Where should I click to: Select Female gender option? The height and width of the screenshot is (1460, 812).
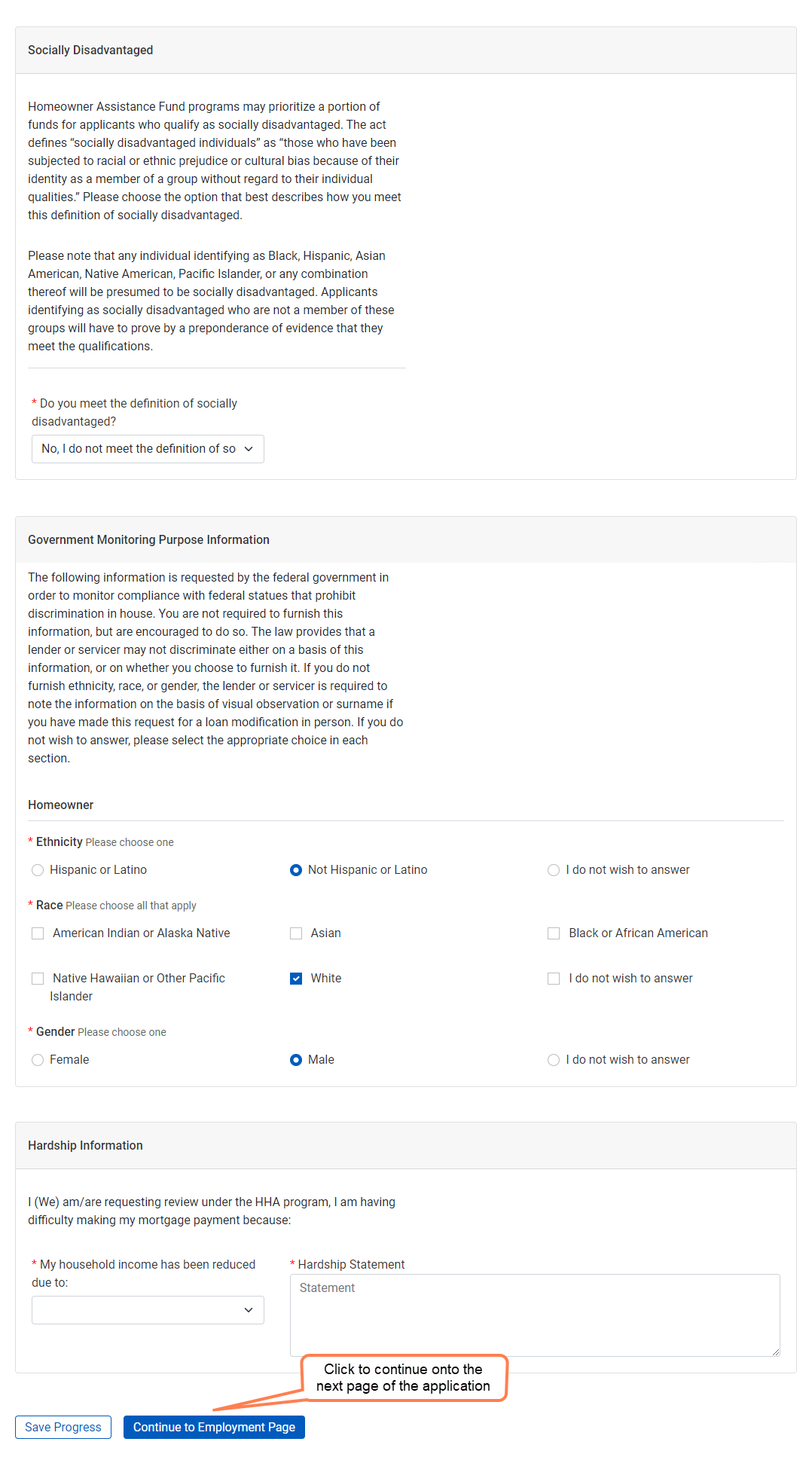38,1060
